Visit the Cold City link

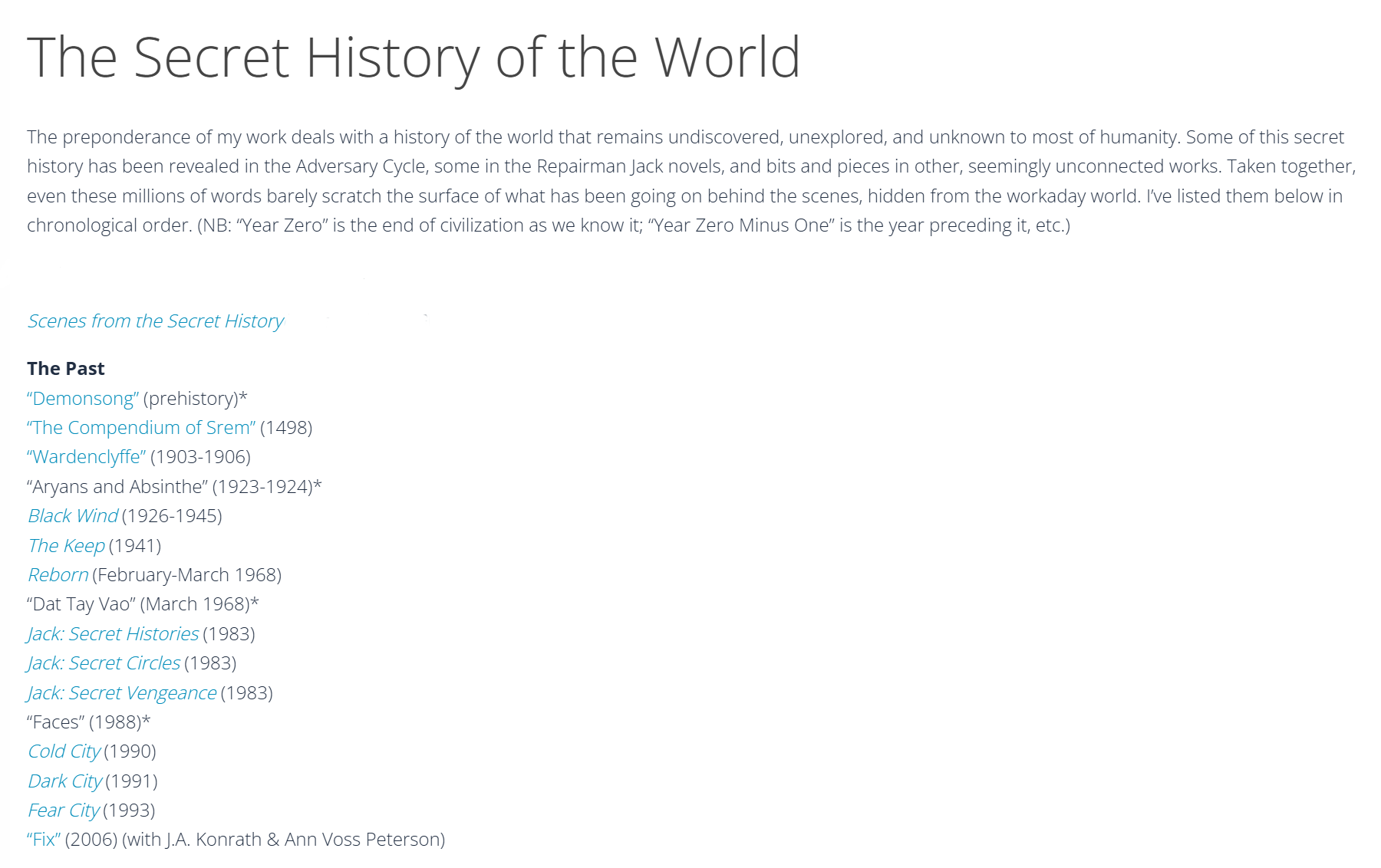tap(64, 751)
